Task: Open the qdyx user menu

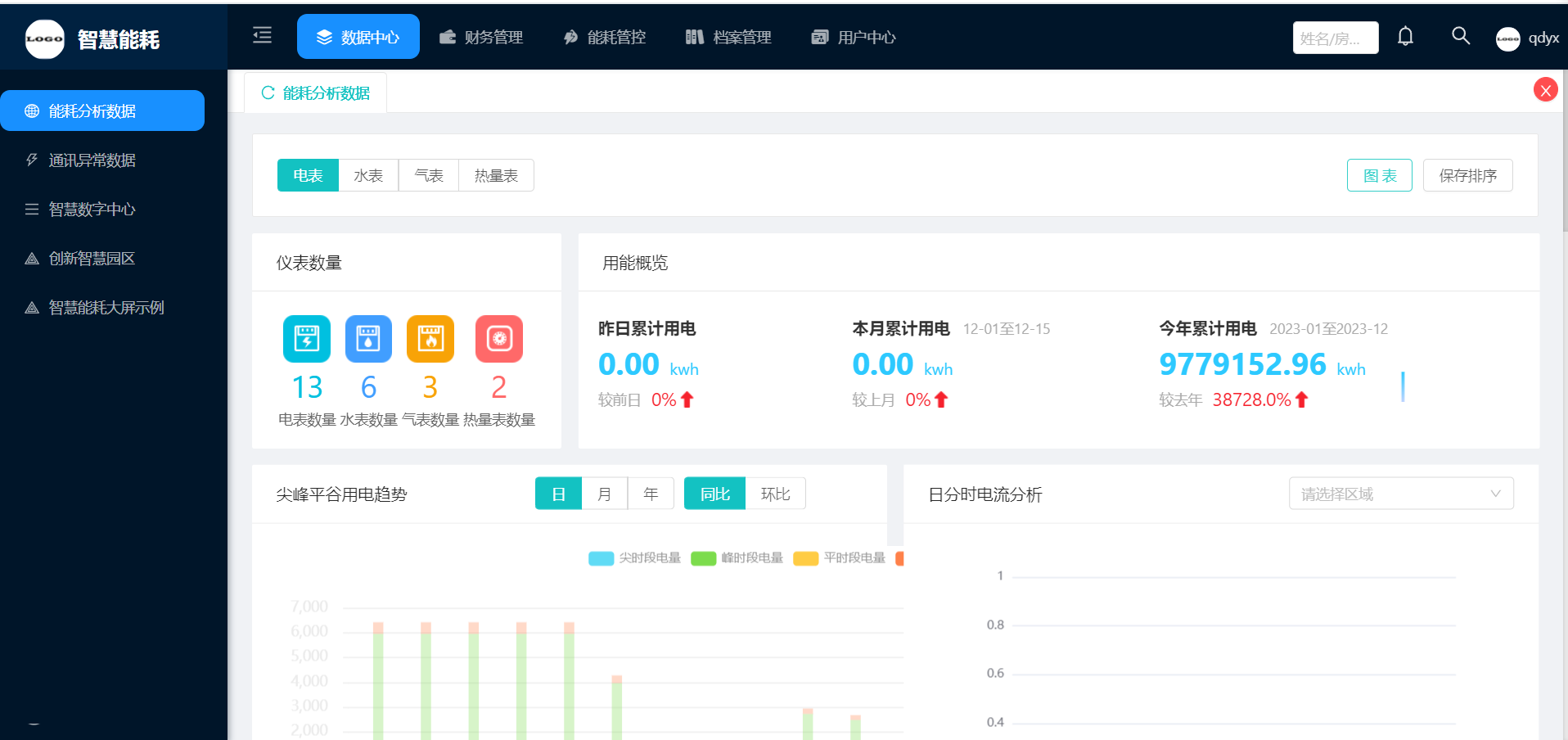Action: pos(1527,38)
